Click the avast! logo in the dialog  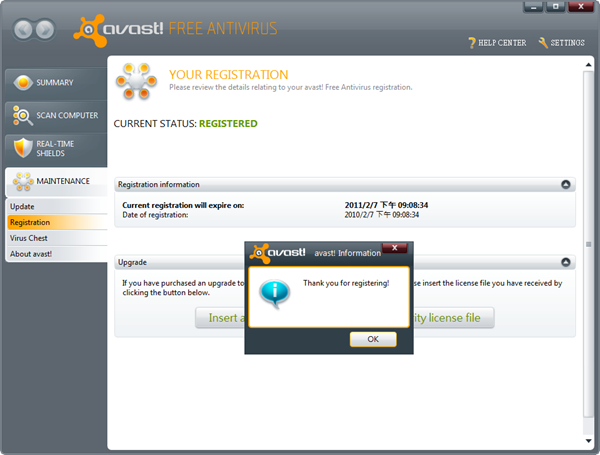coord(277,253)
